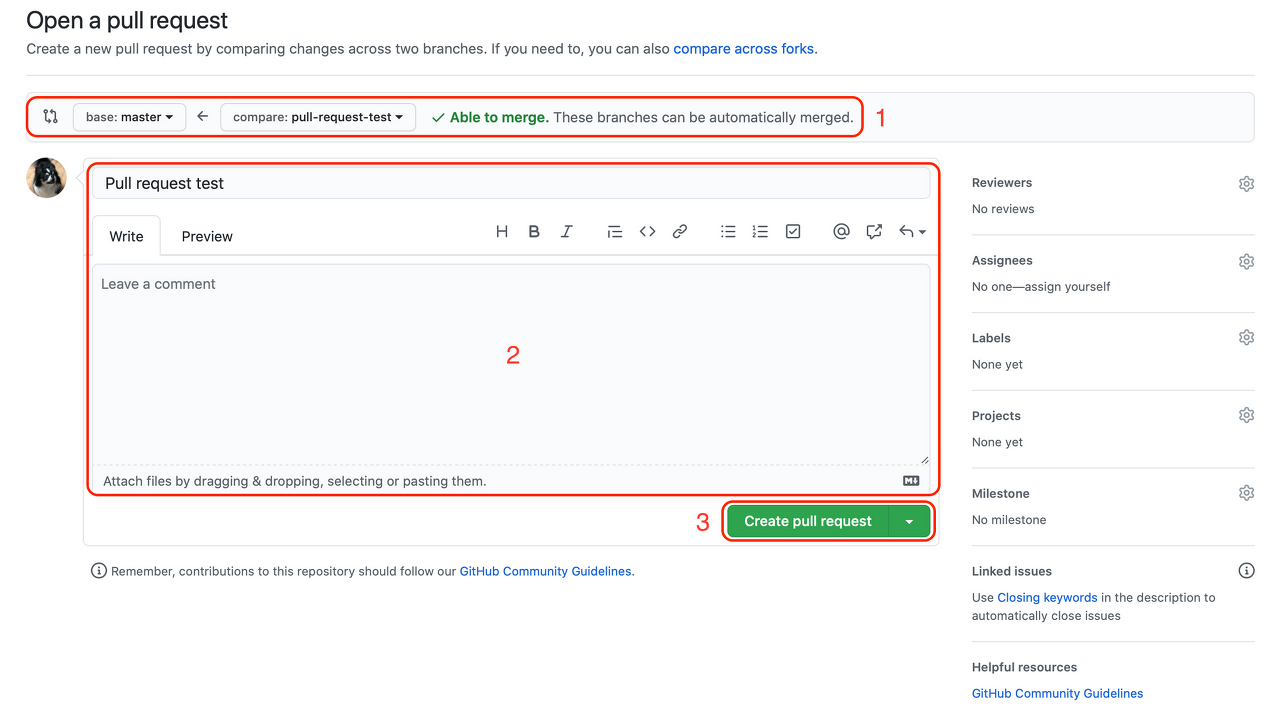The width and height of the screenshot is (1280, 718).
Task: Click the pull request title field
Action: click(x=511, y=183)
